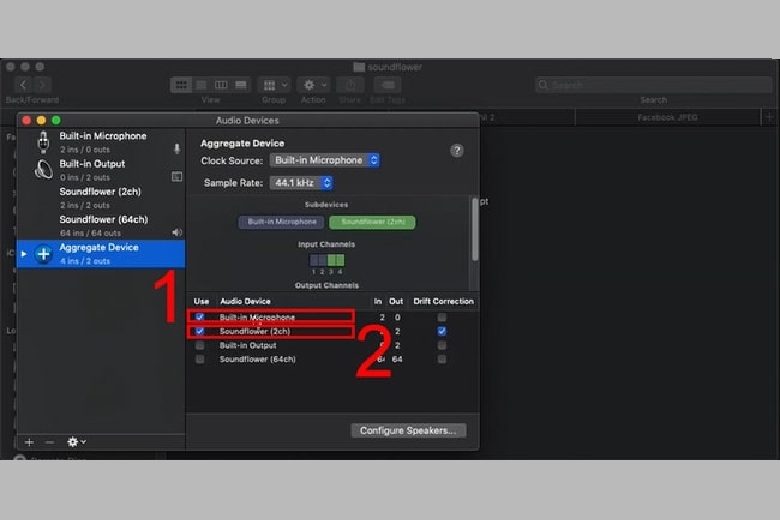Click the Finder Edit Tags button
This screenshot has width=780, height=520.
388,85
